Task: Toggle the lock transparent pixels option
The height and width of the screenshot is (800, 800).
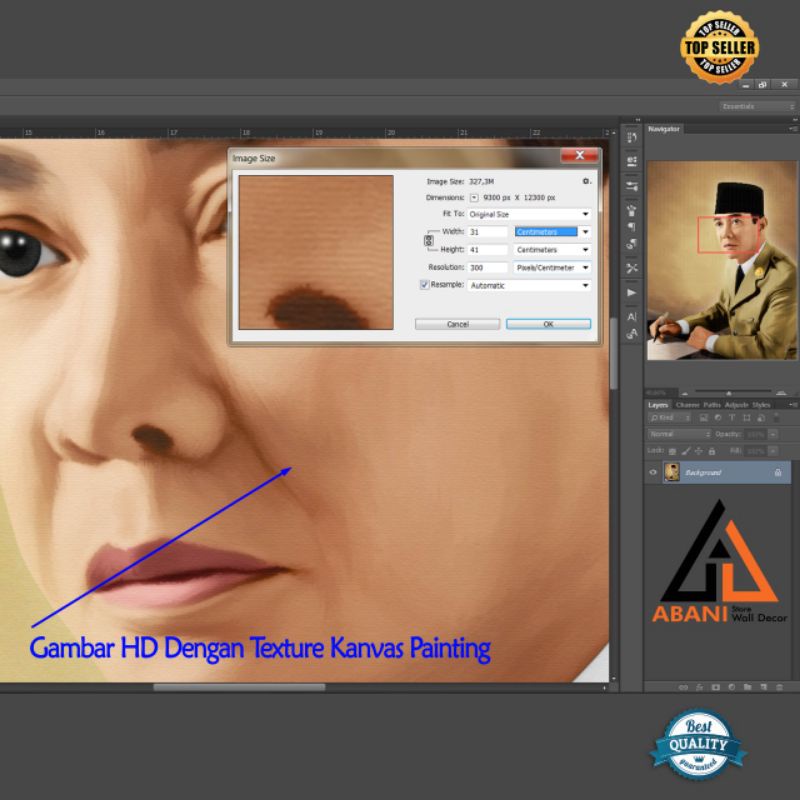Action: (671, 451)
